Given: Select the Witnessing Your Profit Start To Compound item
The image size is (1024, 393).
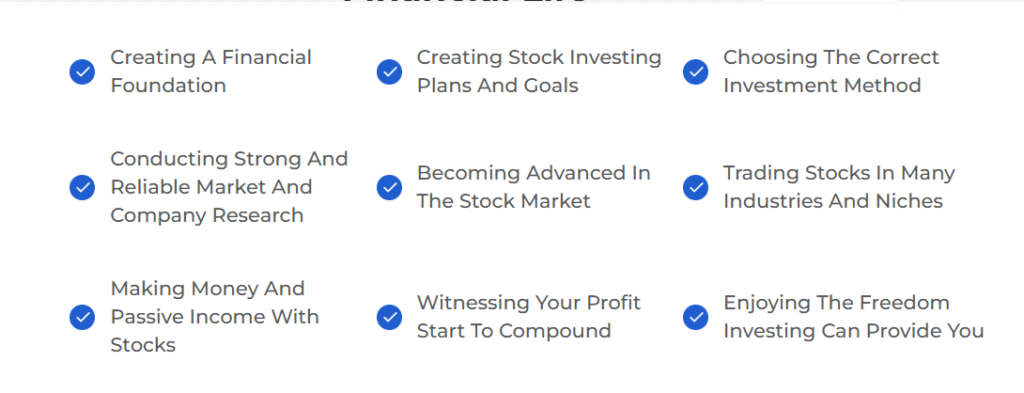Looking at the screenshot, I should [x=529, y=317].
